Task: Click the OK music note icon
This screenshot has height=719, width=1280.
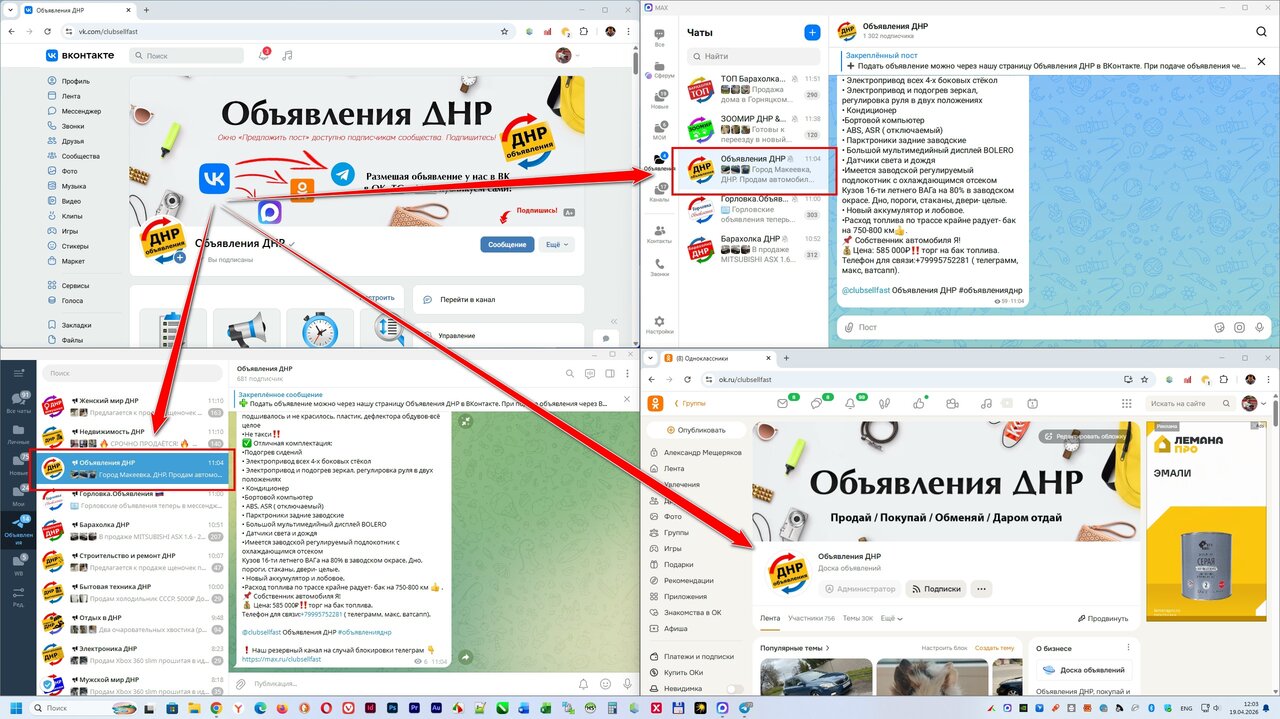Action: point(987,403)
